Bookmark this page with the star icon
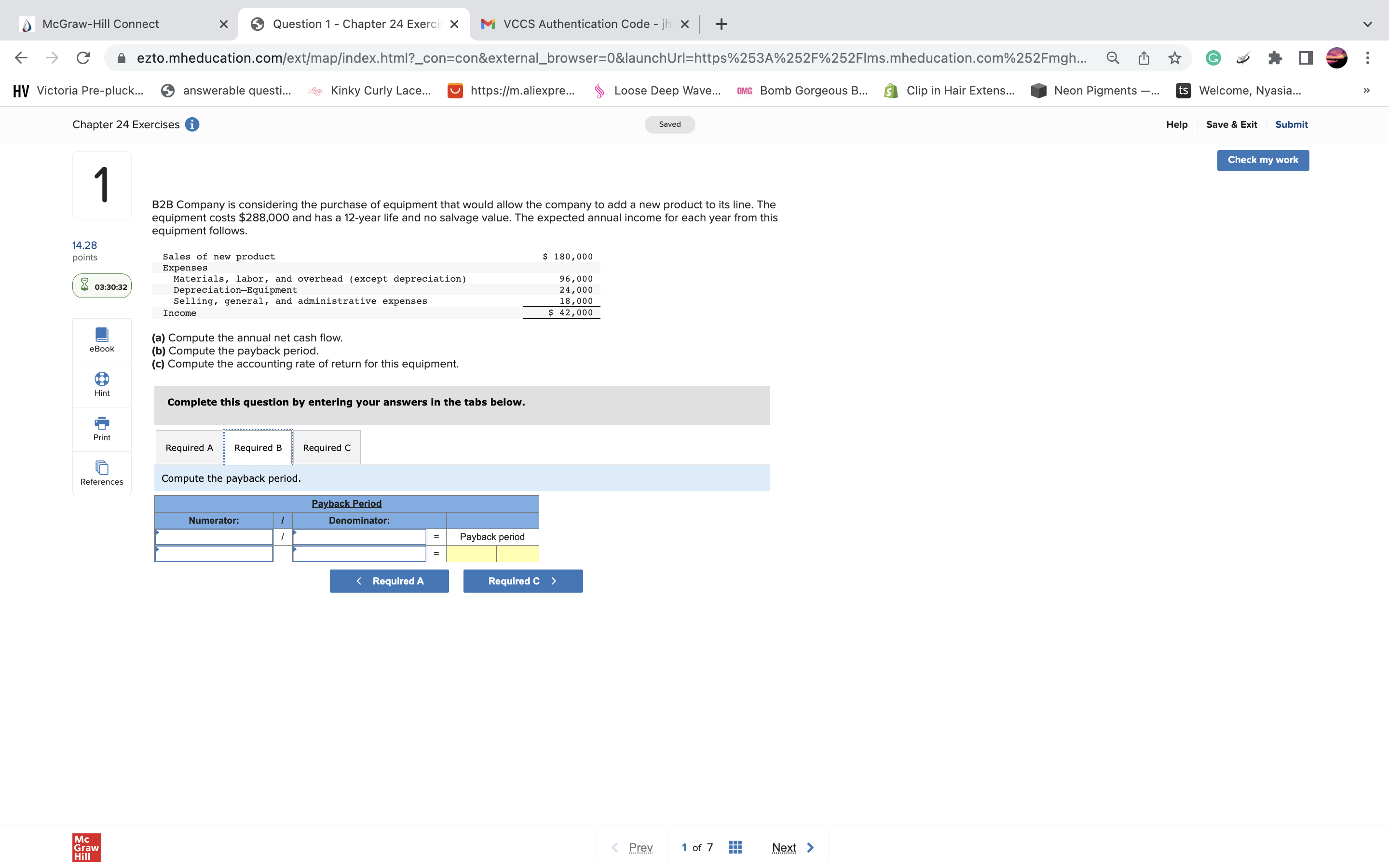Image resolution: width=1389 pixels, height=868 pixels. (x=1174, y=58)
